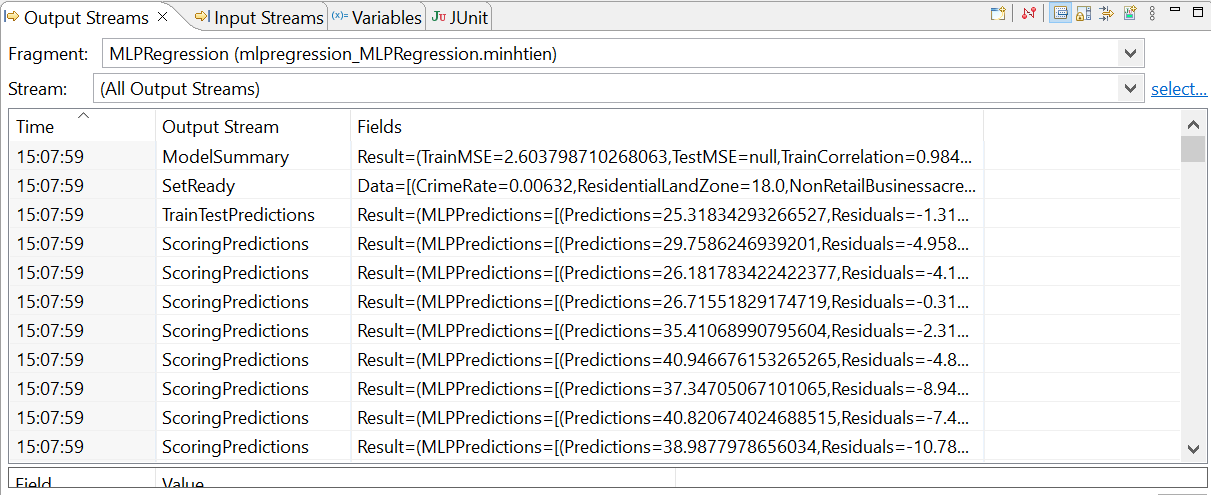1211x495 pixels.
Task: Toggle the highlighted show details pane icon
Action: tap(1062, 14)
